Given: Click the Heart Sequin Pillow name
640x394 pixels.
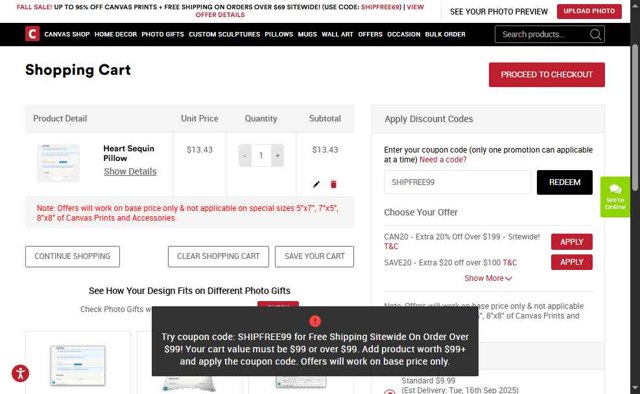Looking at the screenshot, I should coord(129,153).
